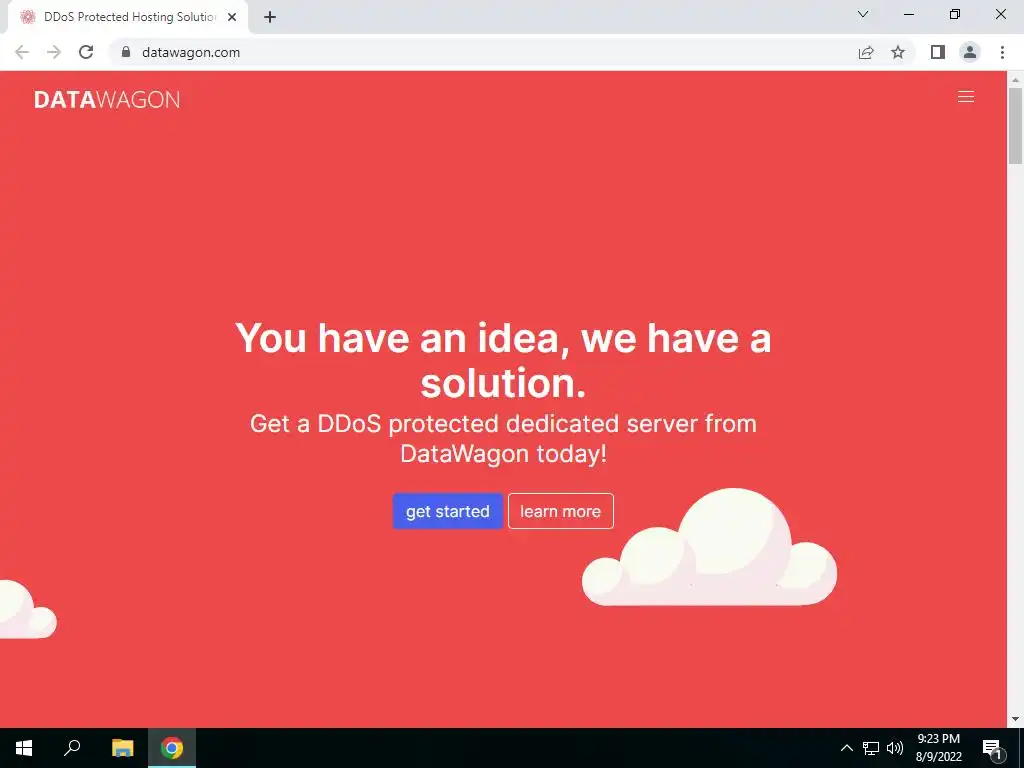The height and width of the screenshot is (768, 1024).
Task: Restore down the Chrome window
Action: tap(955, 14)
